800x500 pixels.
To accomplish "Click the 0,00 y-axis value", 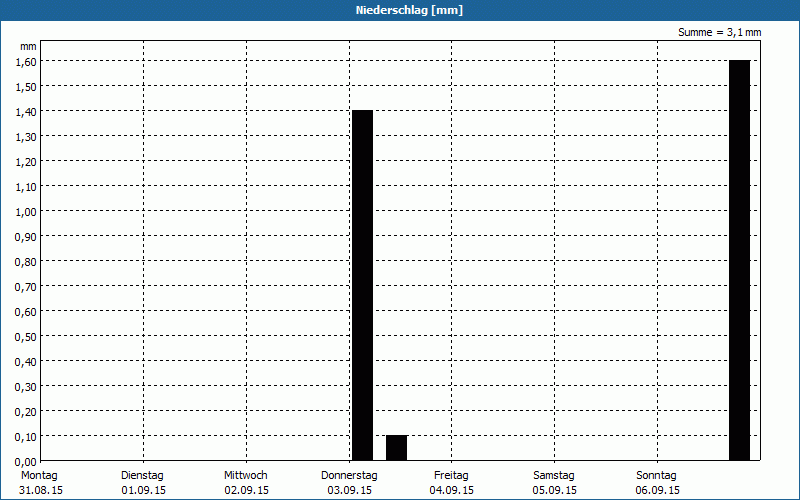I will coord(26,462).
